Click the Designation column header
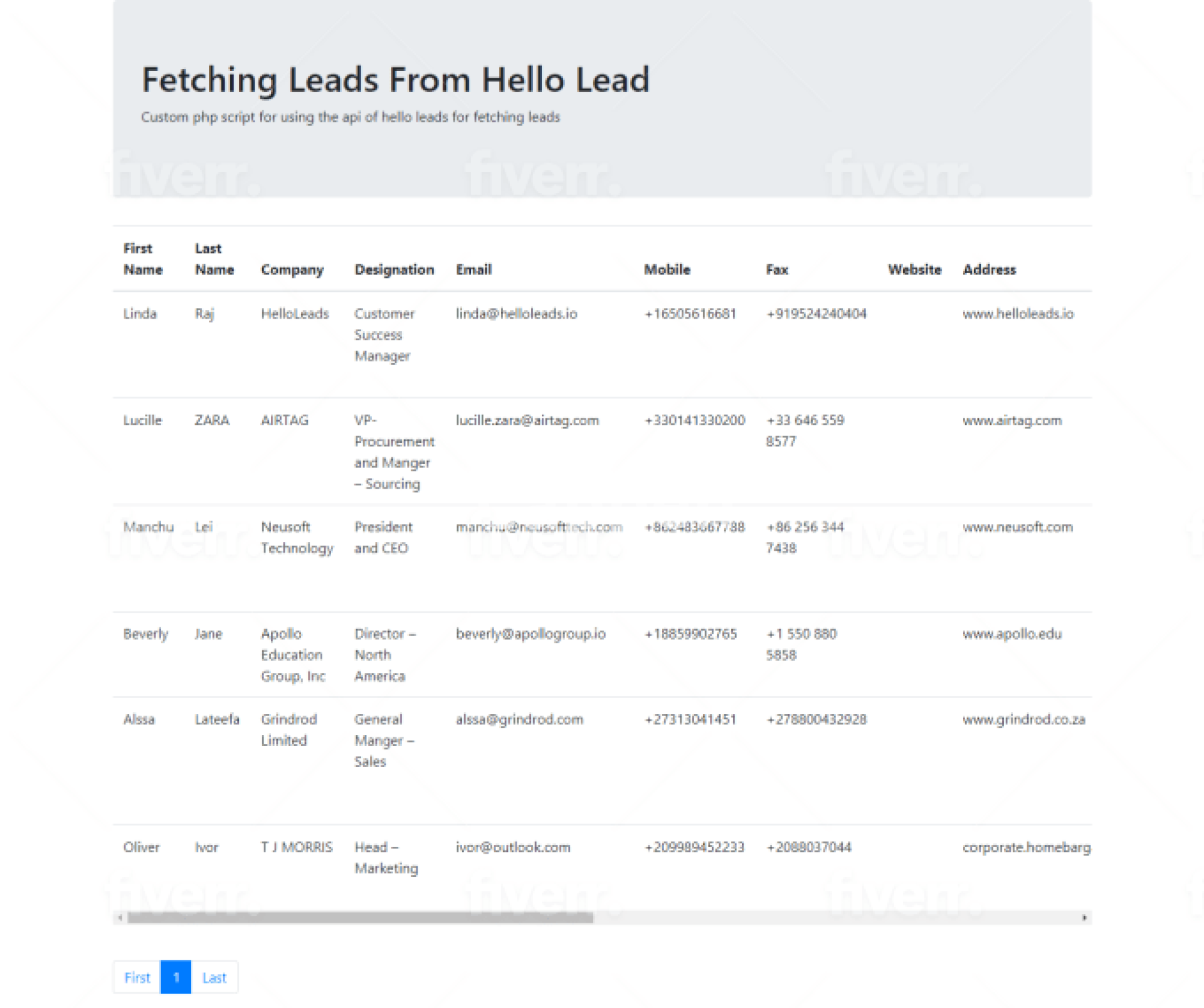Viewport: 1204px width, 1008px height. tap(394, 270)
